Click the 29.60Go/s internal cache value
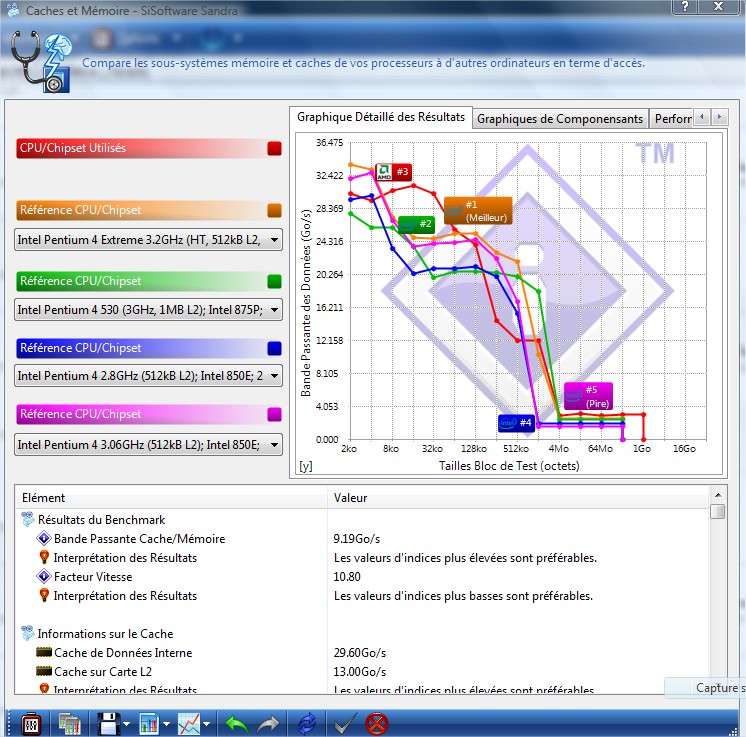 coord(360,653)
